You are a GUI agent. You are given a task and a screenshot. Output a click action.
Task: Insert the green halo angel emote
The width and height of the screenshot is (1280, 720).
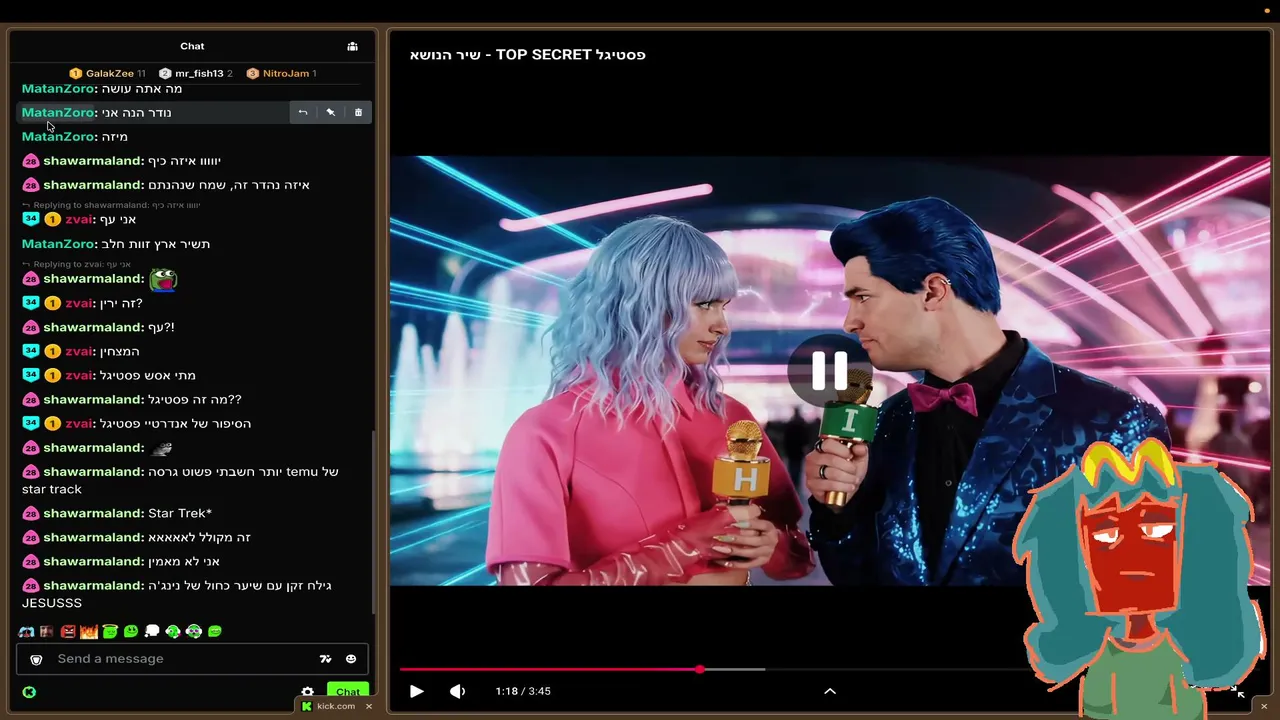(x=110, y=631)
